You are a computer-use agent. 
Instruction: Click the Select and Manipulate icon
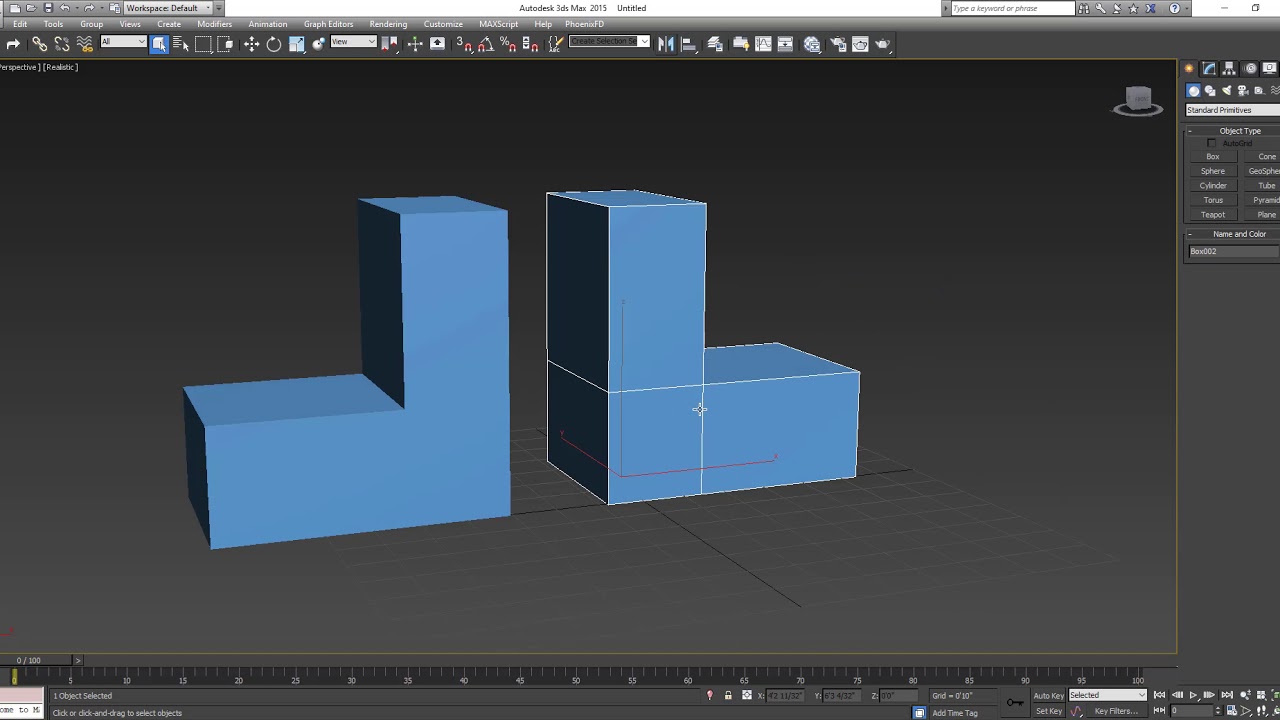click(414, 44)
